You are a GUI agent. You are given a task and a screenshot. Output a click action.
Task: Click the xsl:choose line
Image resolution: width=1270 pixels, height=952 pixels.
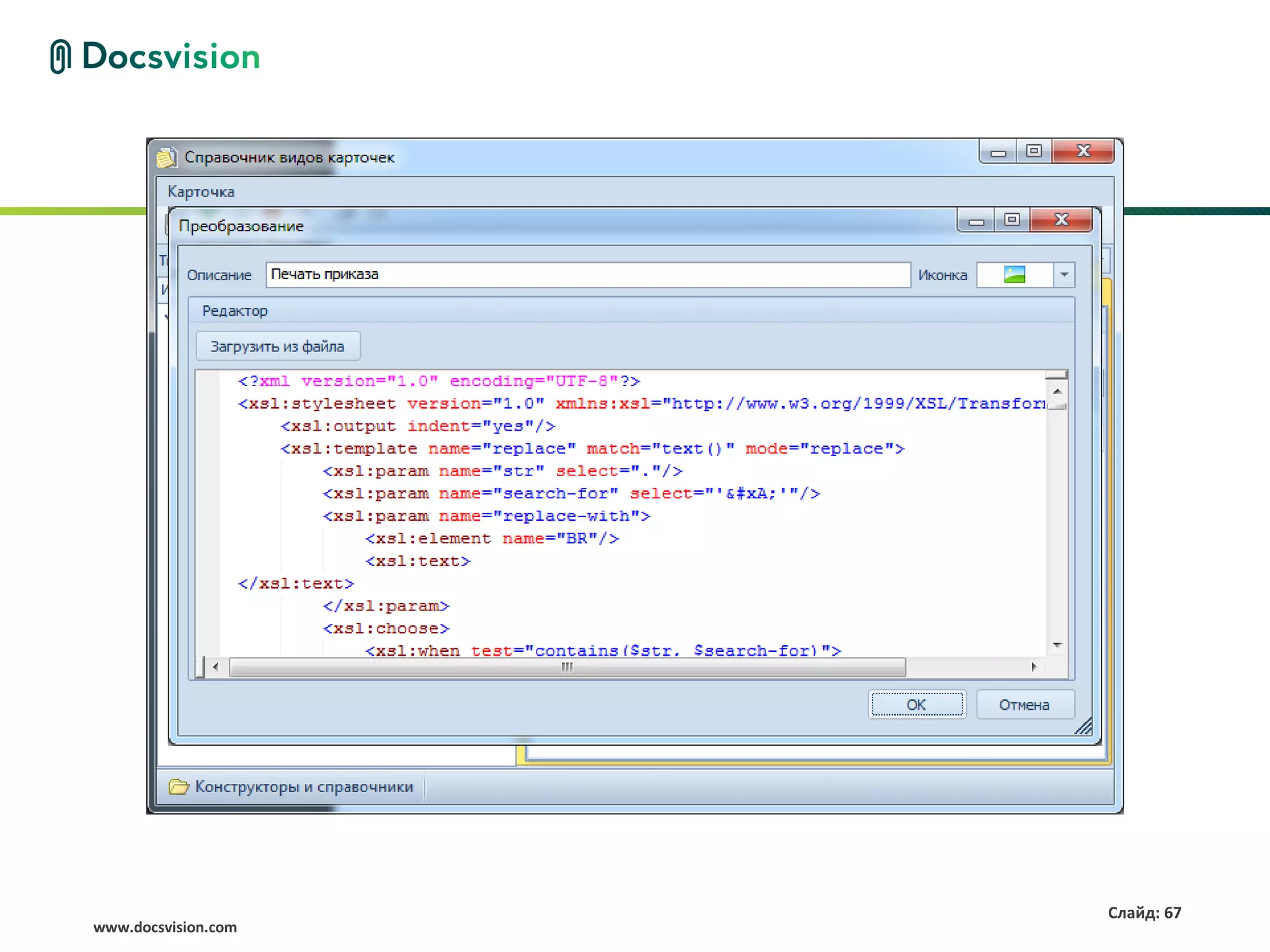coord(386,628)
